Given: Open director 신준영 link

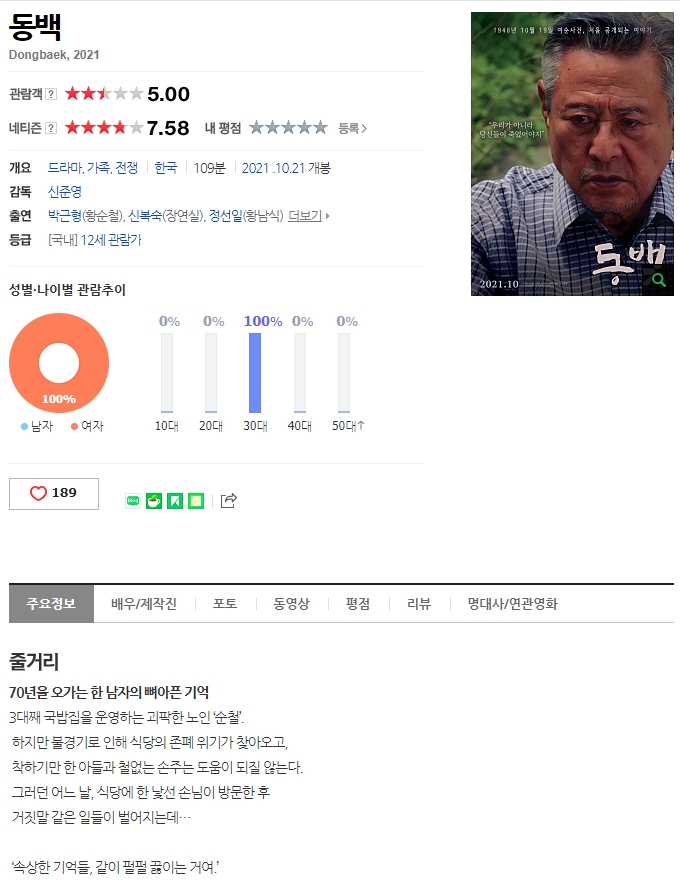Looking at the screenshot, I should (x=65, y=191).
